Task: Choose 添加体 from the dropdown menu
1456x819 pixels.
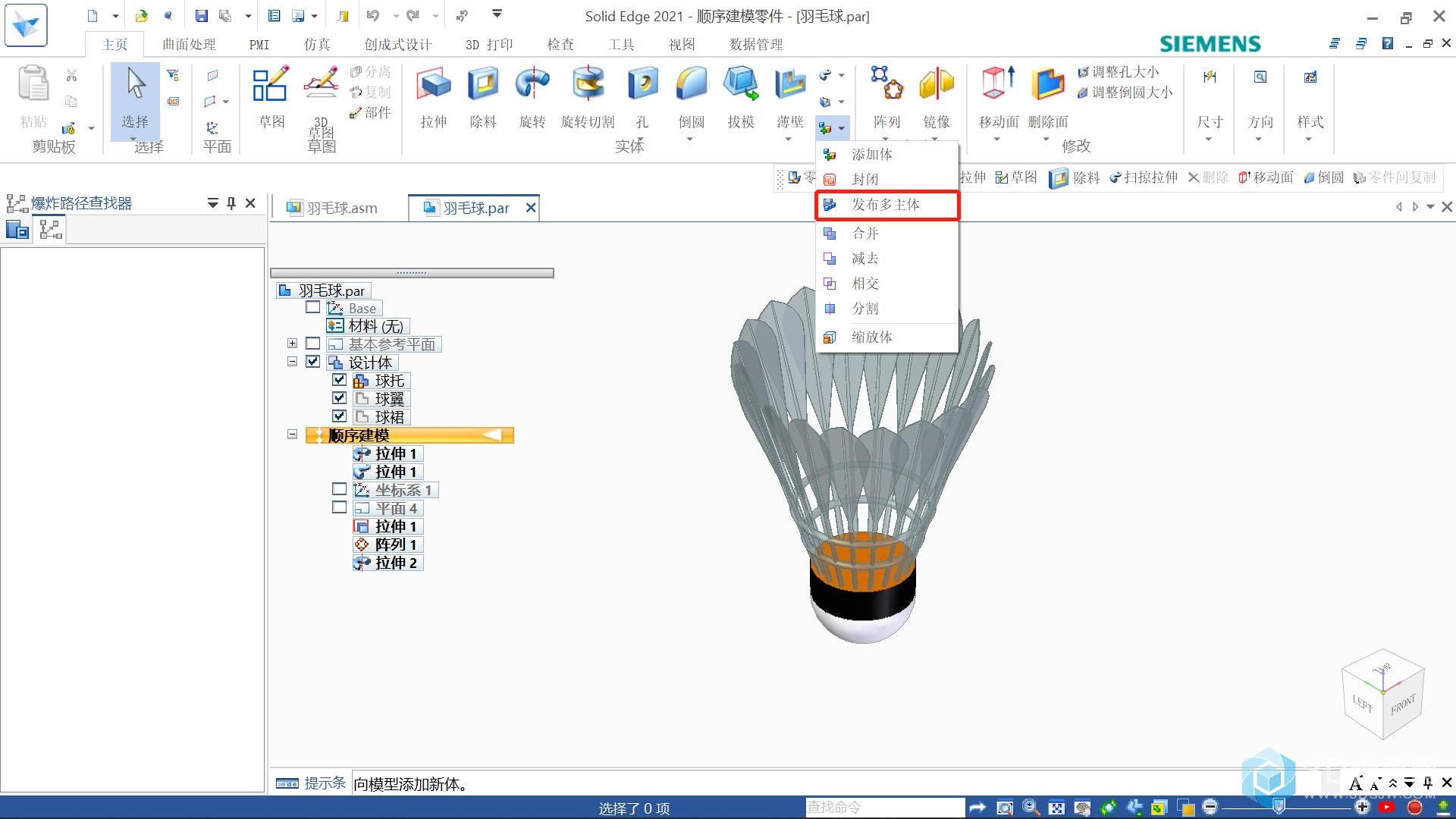Action: coord(887,155)
